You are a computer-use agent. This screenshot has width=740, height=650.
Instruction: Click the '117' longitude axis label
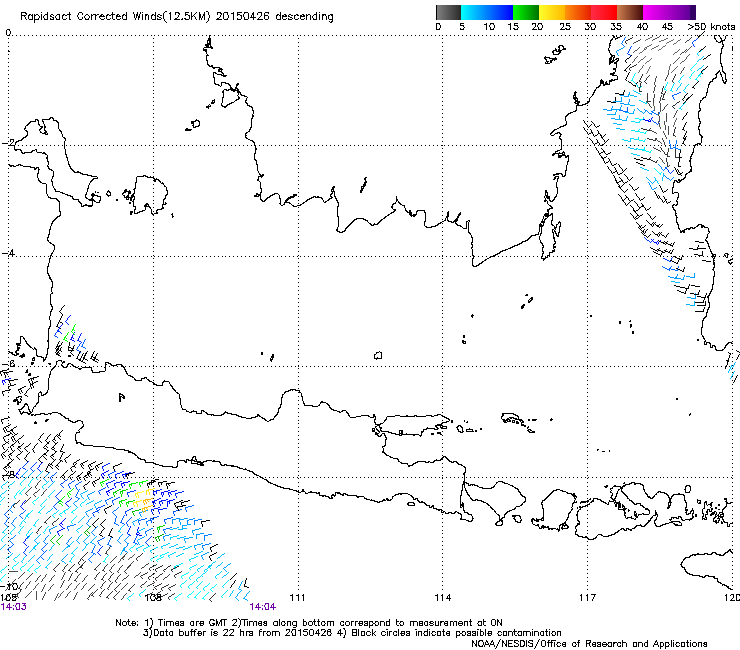pyautogui.click(x=587, y=598)
